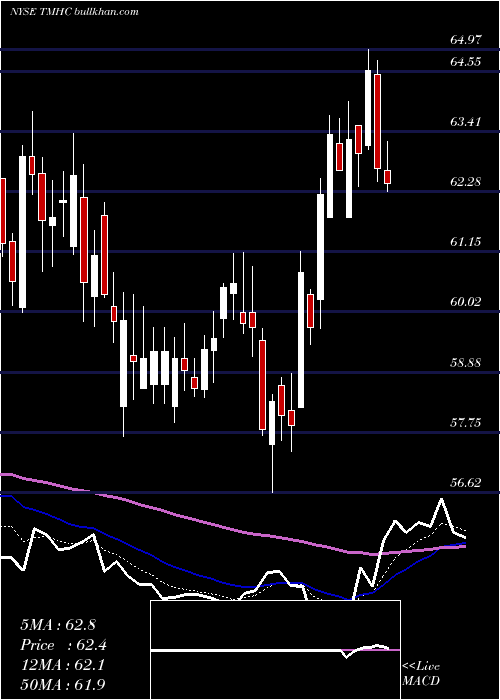Click the 50MA : 61.9 value
Screen dimensions: 500x700
(x=63, y=685)
